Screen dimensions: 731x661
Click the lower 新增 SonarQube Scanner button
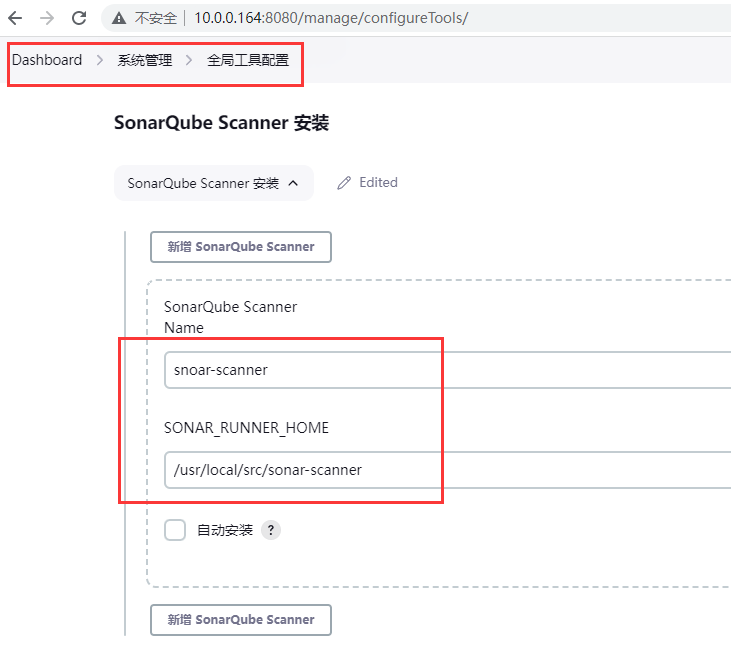pyautogui.click(x=241, y=620)
